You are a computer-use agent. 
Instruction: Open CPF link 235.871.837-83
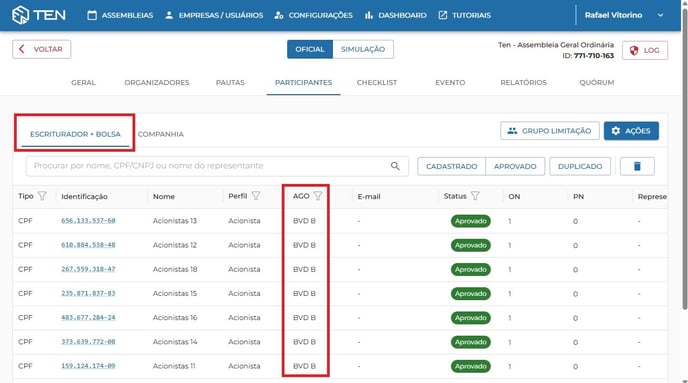click(88, 293)
